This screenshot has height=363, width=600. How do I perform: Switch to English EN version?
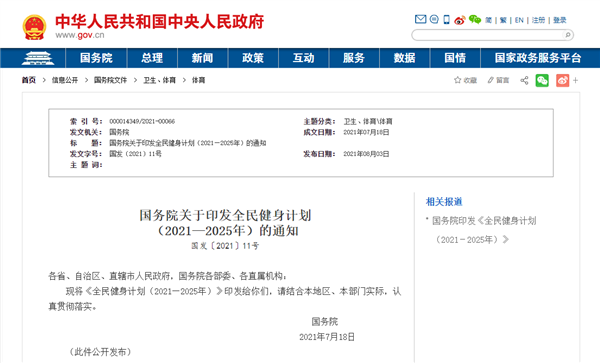click(519, 20)
